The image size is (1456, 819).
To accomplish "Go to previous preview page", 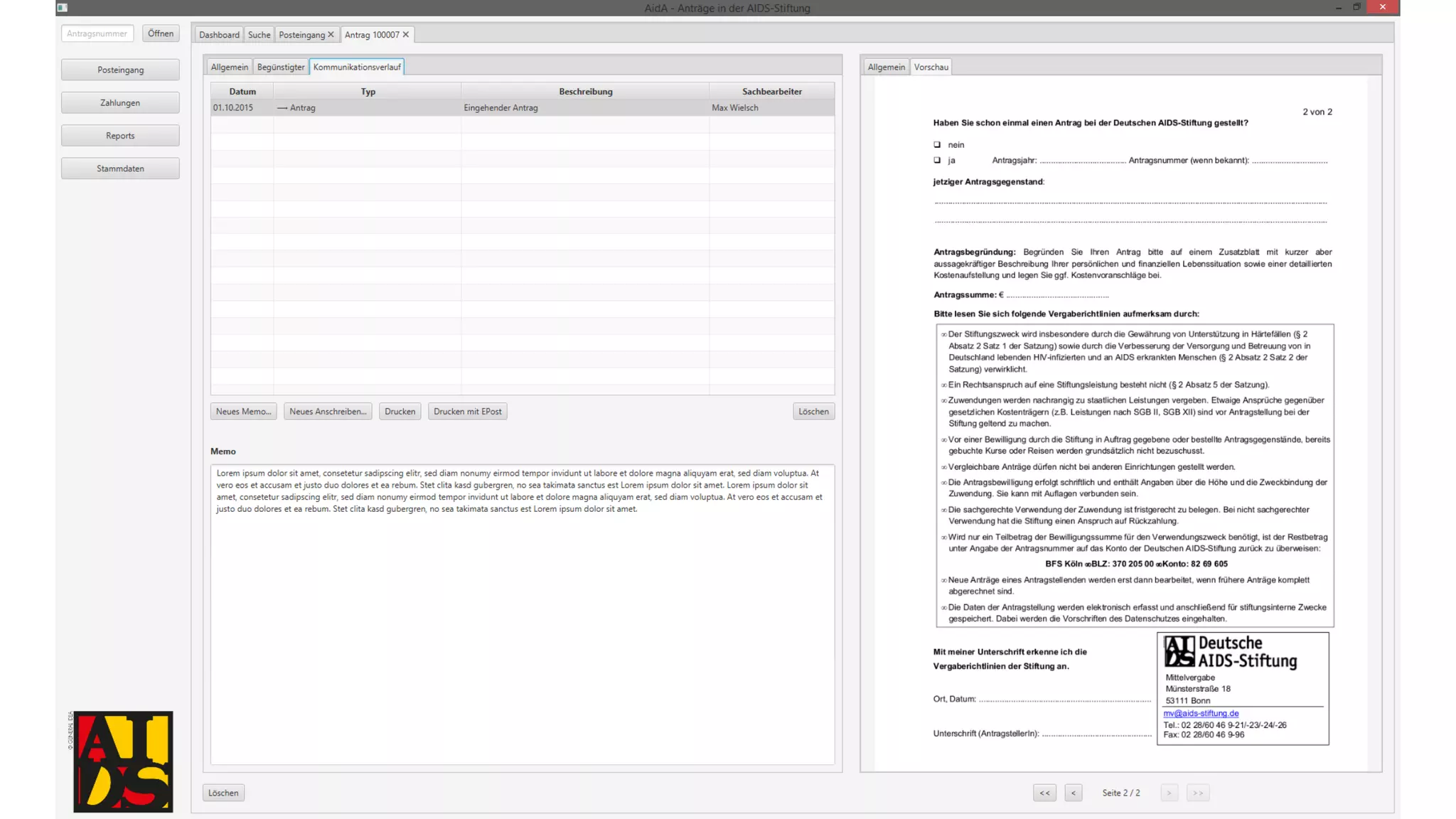I will [x=1074, y=793].
